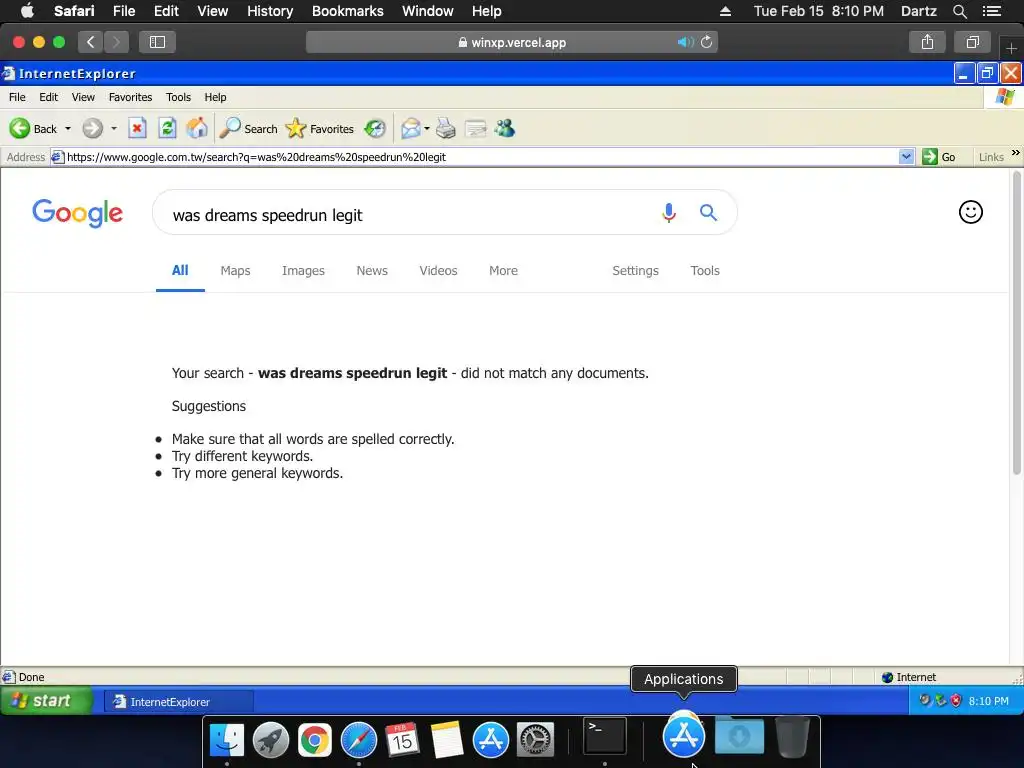Click the Windows XP start button
Screen dimensions: 1024x768
click(x=46, y=701)
